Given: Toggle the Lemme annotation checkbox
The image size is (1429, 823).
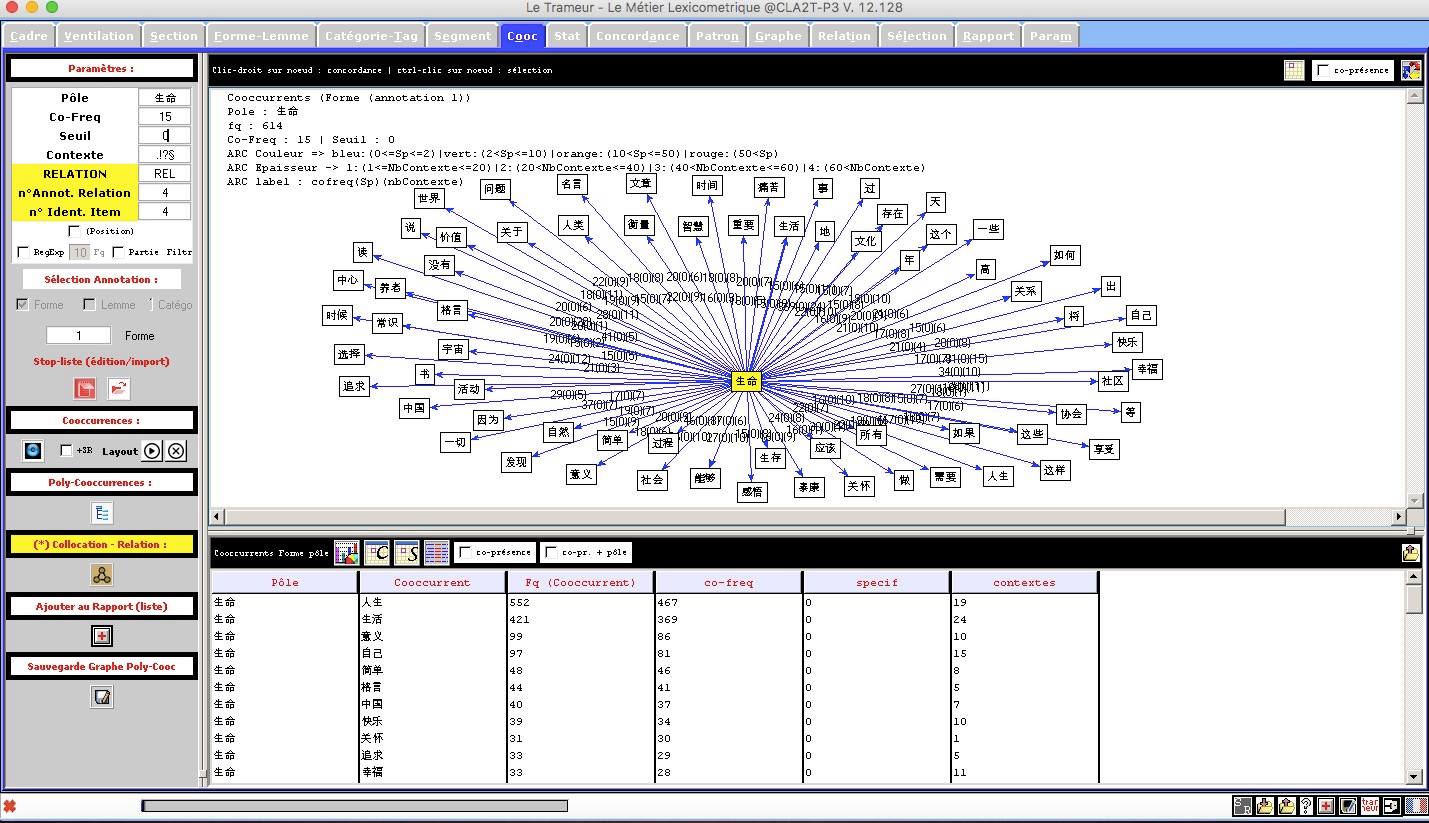Looking at the screenshot, I should tap(89, 304).
